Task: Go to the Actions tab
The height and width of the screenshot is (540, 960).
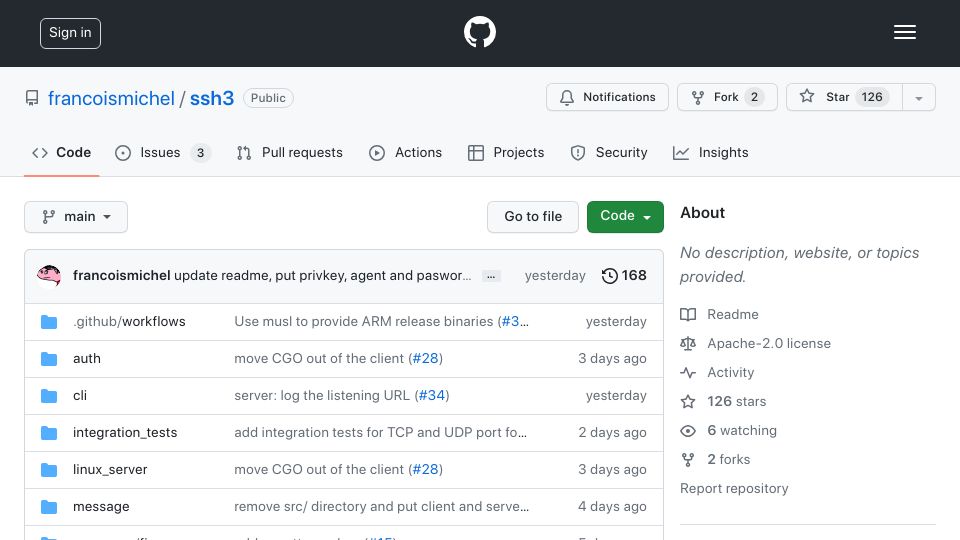Action: pyautogui.click(x=405, y=152)
